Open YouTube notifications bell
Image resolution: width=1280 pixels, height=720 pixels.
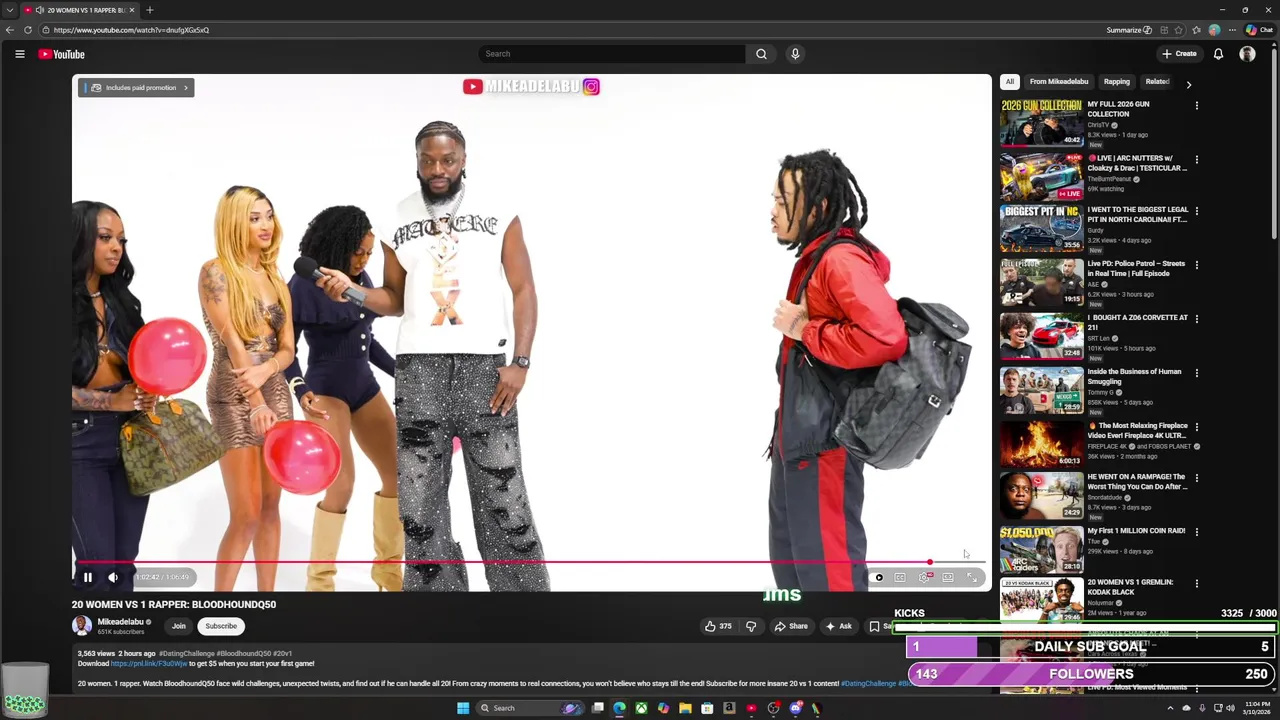click(1218, 54)
